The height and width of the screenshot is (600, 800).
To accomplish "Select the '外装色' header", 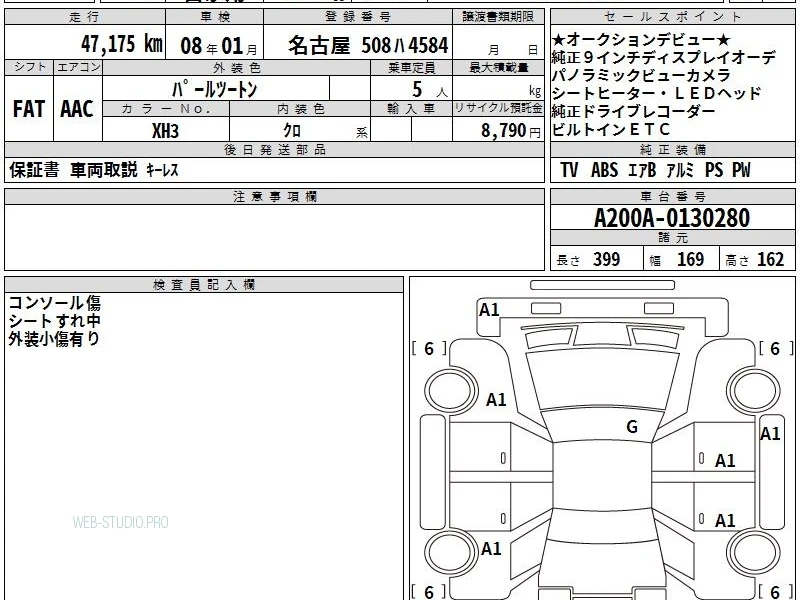I will coord(237,68).
